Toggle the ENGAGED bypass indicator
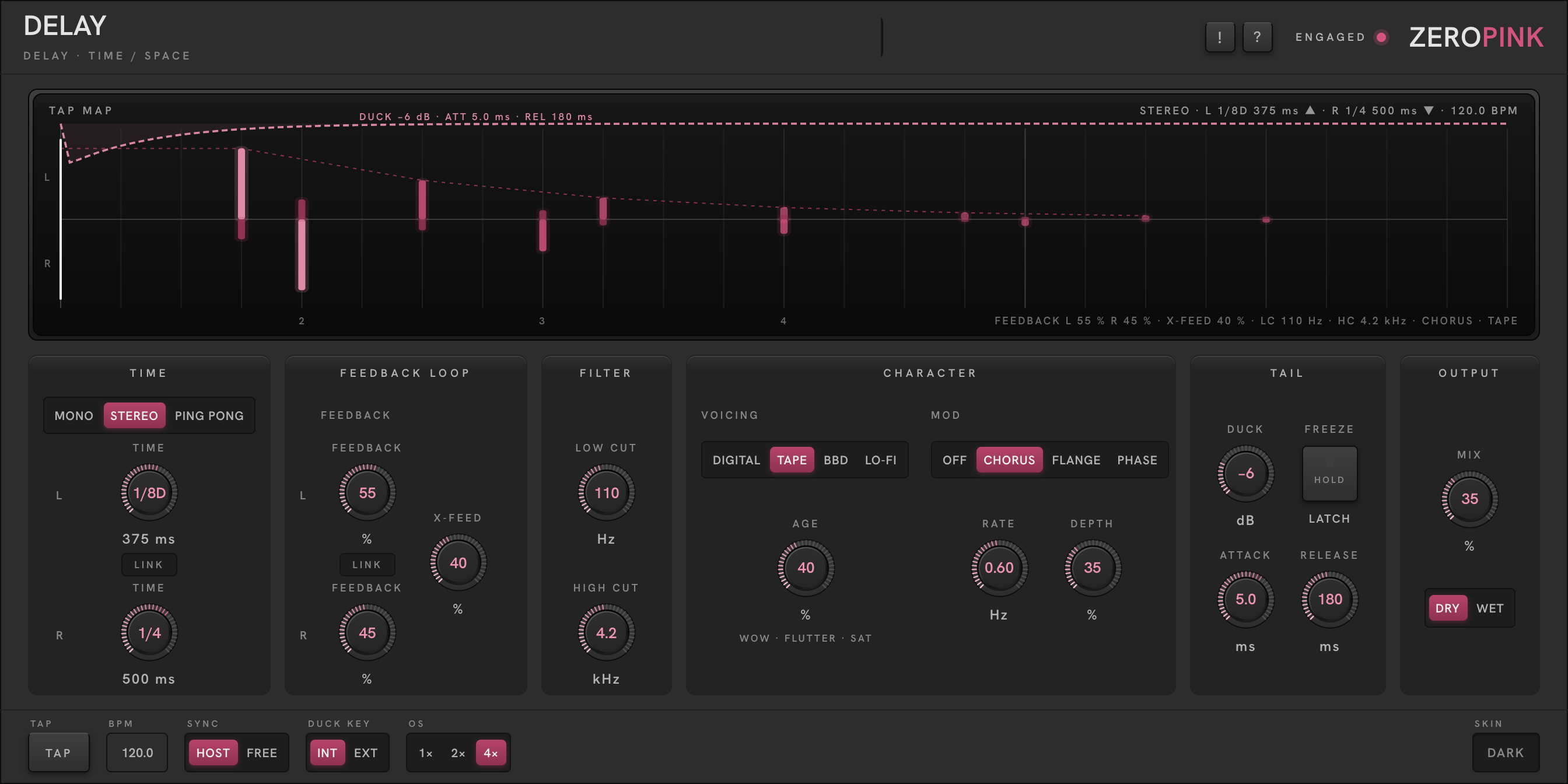Viewport: 1568px width, 784px height. coord(1382,37)
